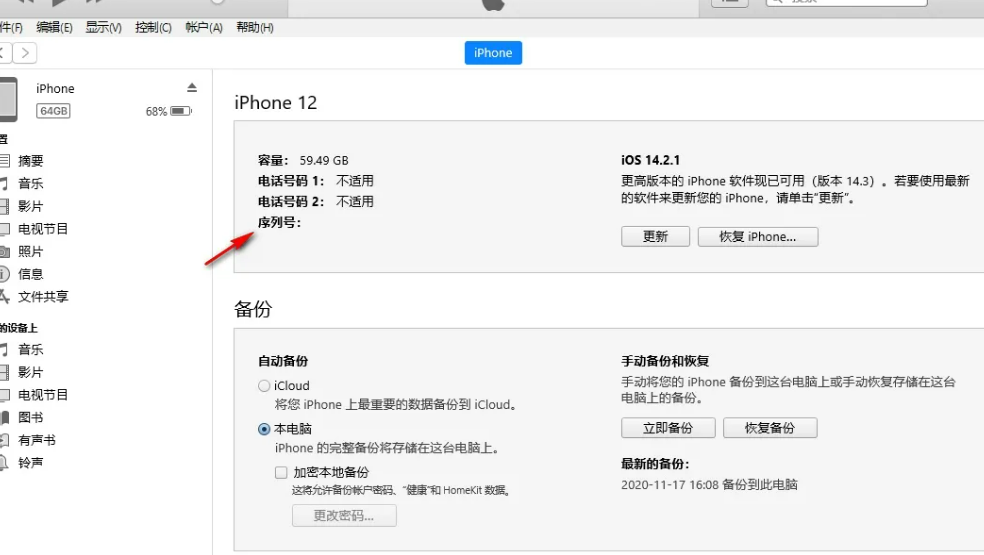
Task: Open 铃声 in the sidebar
Action: point(31,462)
